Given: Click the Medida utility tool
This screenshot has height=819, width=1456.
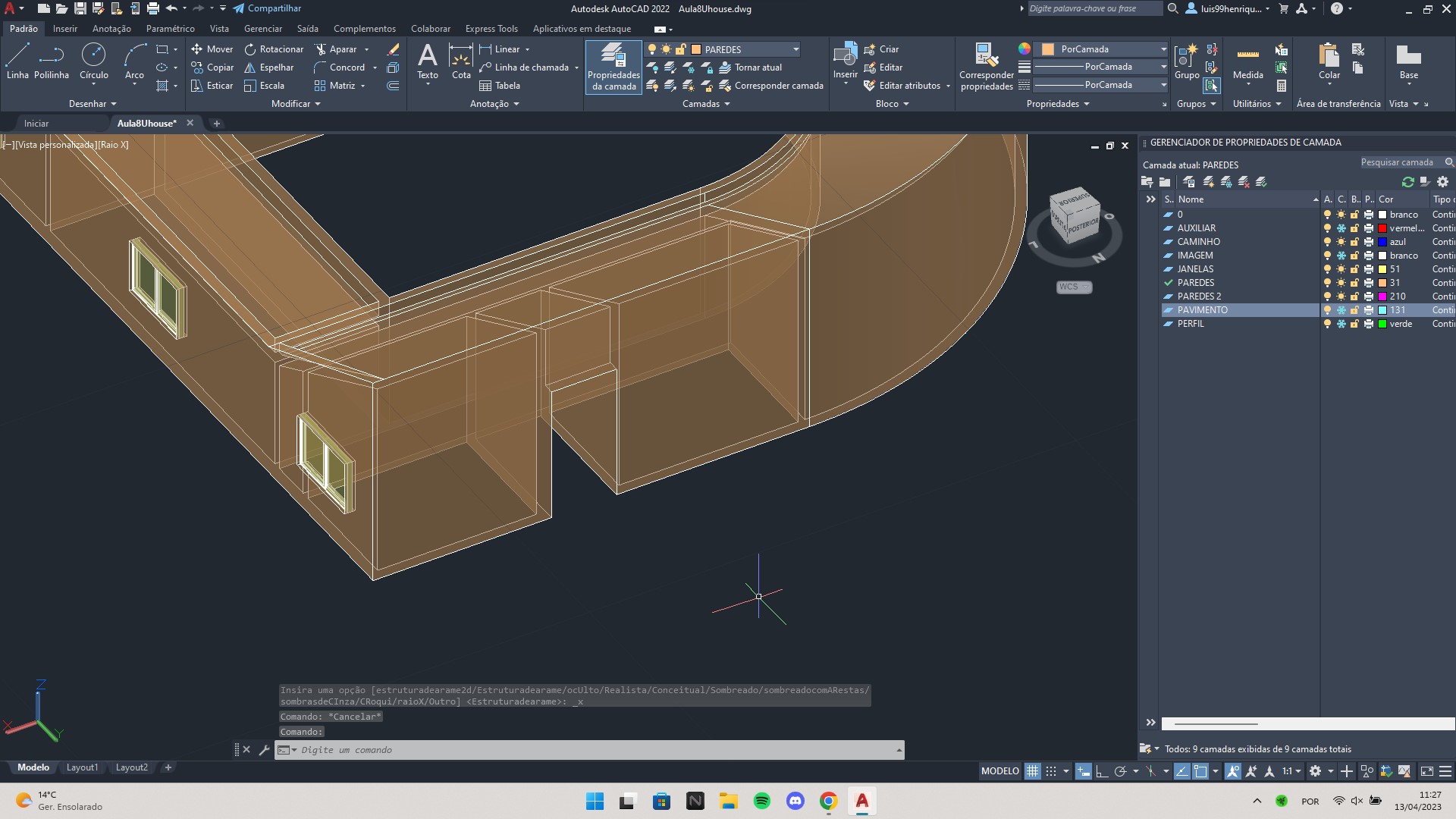Looking at the screenshot, I should 1248,61.
